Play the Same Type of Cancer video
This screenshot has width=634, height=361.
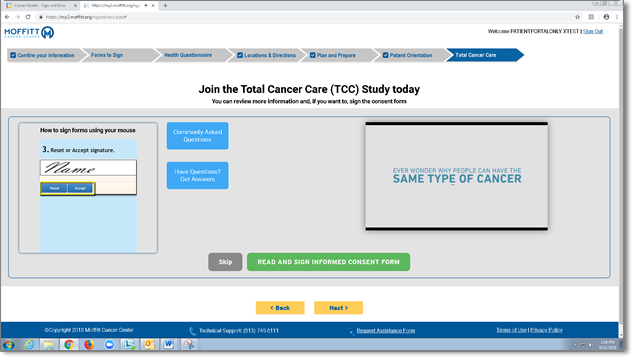point(456,176)
